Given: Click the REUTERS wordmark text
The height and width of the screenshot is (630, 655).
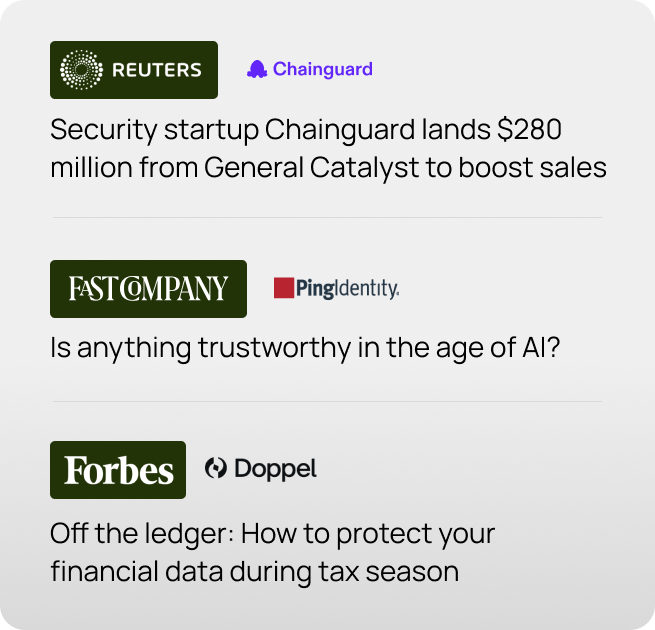Looking at the screenshot, I should (157, 70).
